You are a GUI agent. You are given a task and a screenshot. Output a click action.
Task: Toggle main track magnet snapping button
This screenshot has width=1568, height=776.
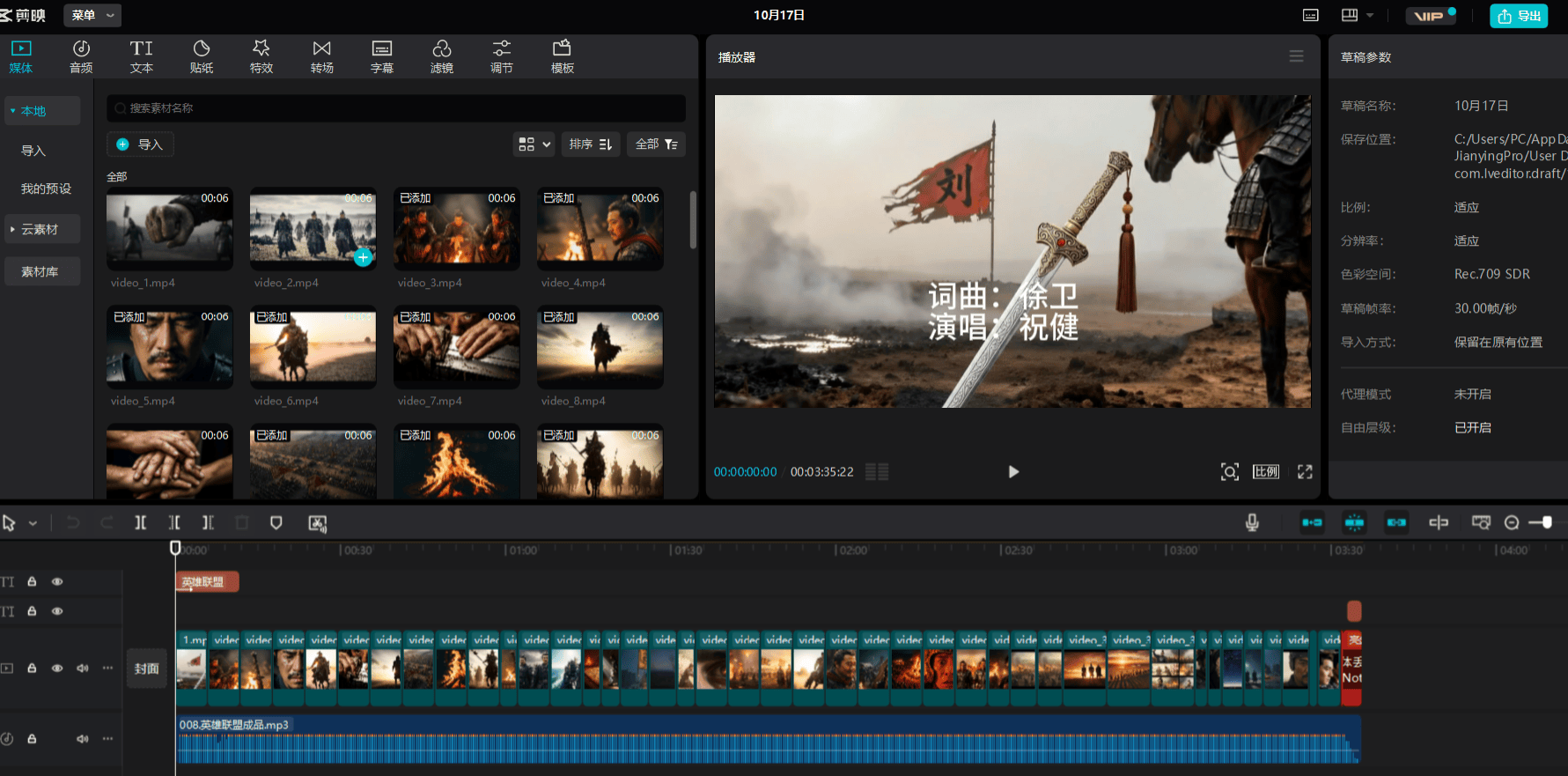click(1312, 523)
